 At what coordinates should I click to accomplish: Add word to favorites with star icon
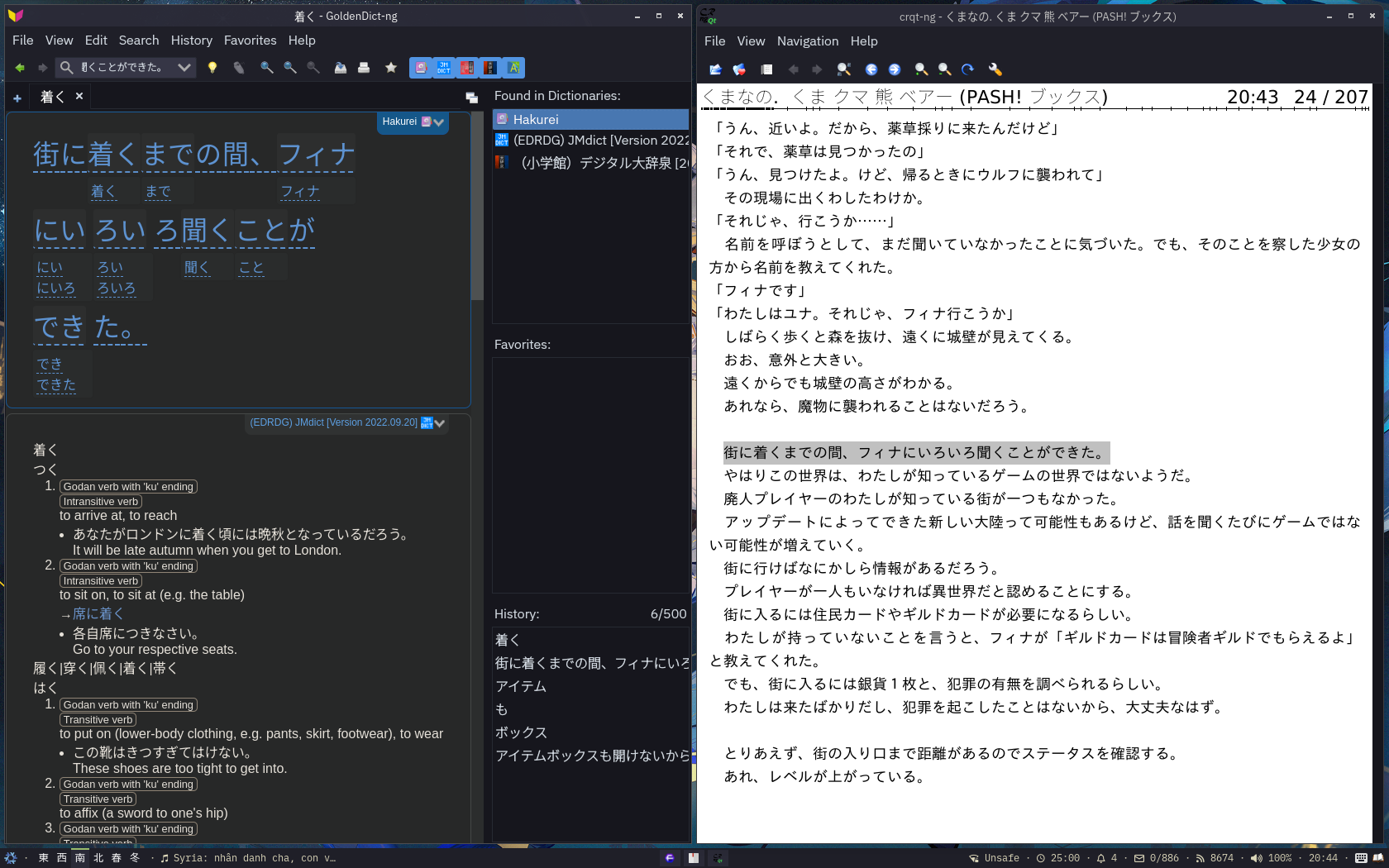click(x=391, y=68)
